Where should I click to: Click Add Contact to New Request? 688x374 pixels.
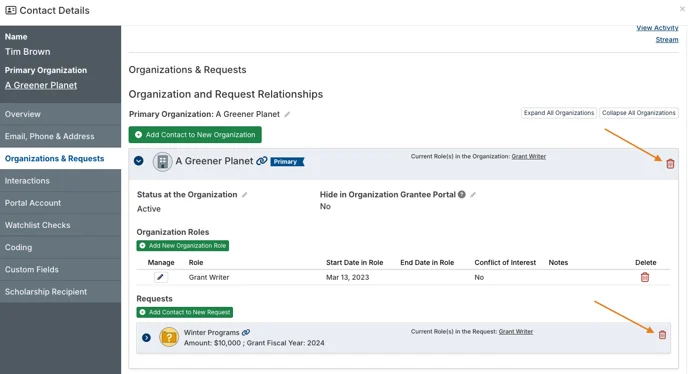185,312
